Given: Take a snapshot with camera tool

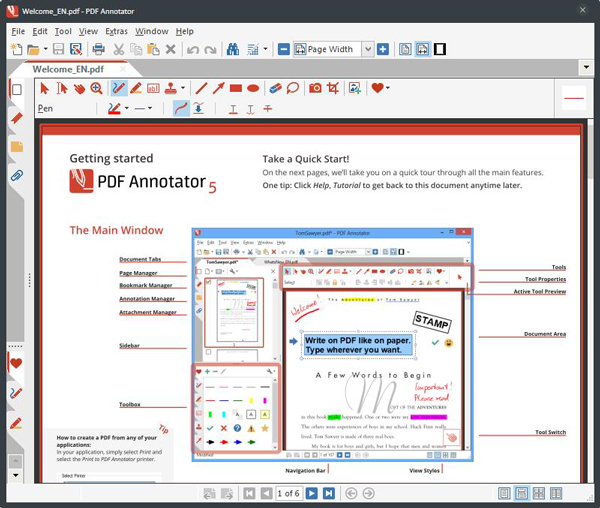Looking at the screenshot, I should tap(315, 88).
